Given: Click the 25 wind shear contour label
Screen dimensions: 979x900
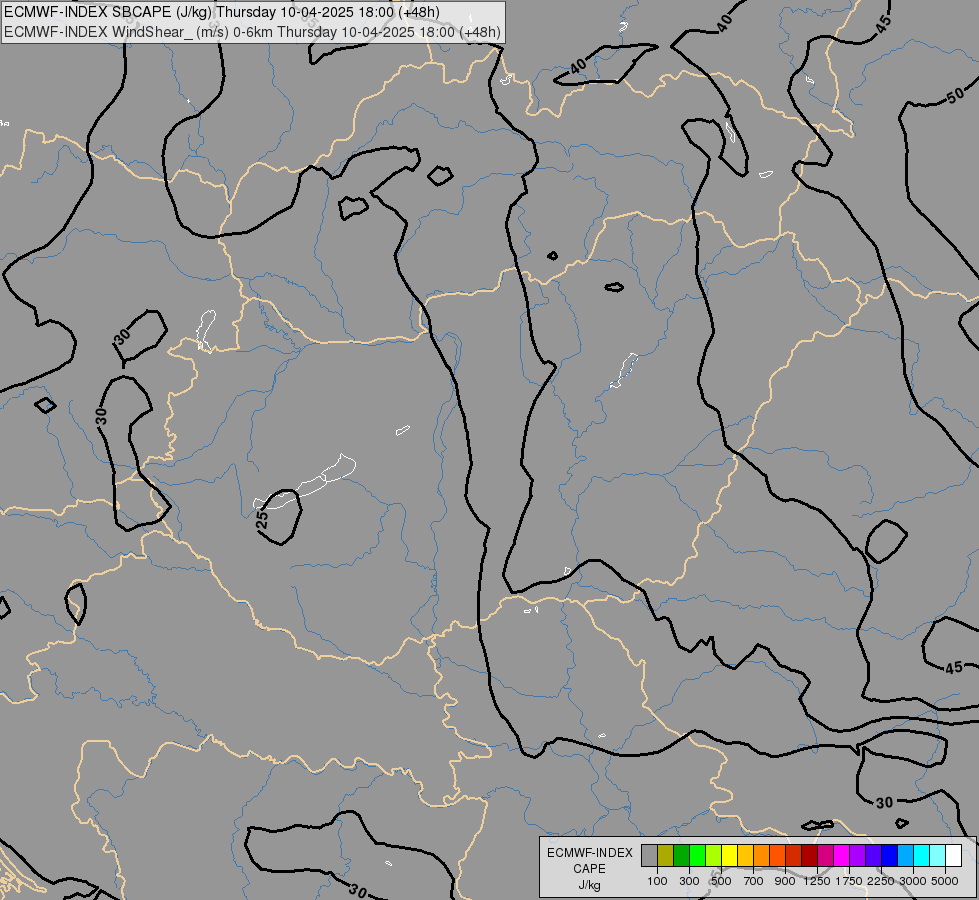Looking at the screenshot, I should pos(262,518).
